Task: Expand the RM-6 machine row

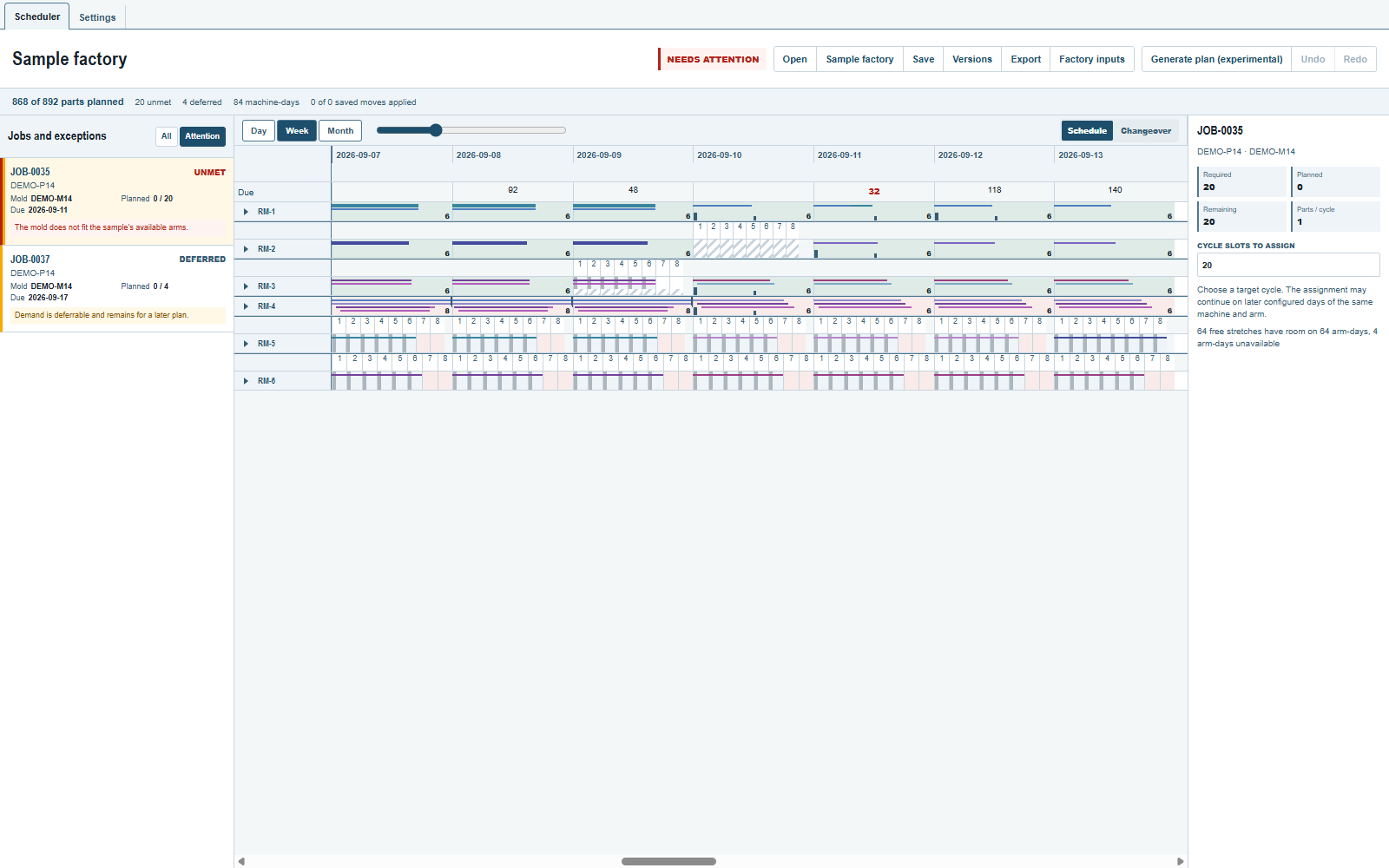Action: pyautogui.click(x=247, y=381)
